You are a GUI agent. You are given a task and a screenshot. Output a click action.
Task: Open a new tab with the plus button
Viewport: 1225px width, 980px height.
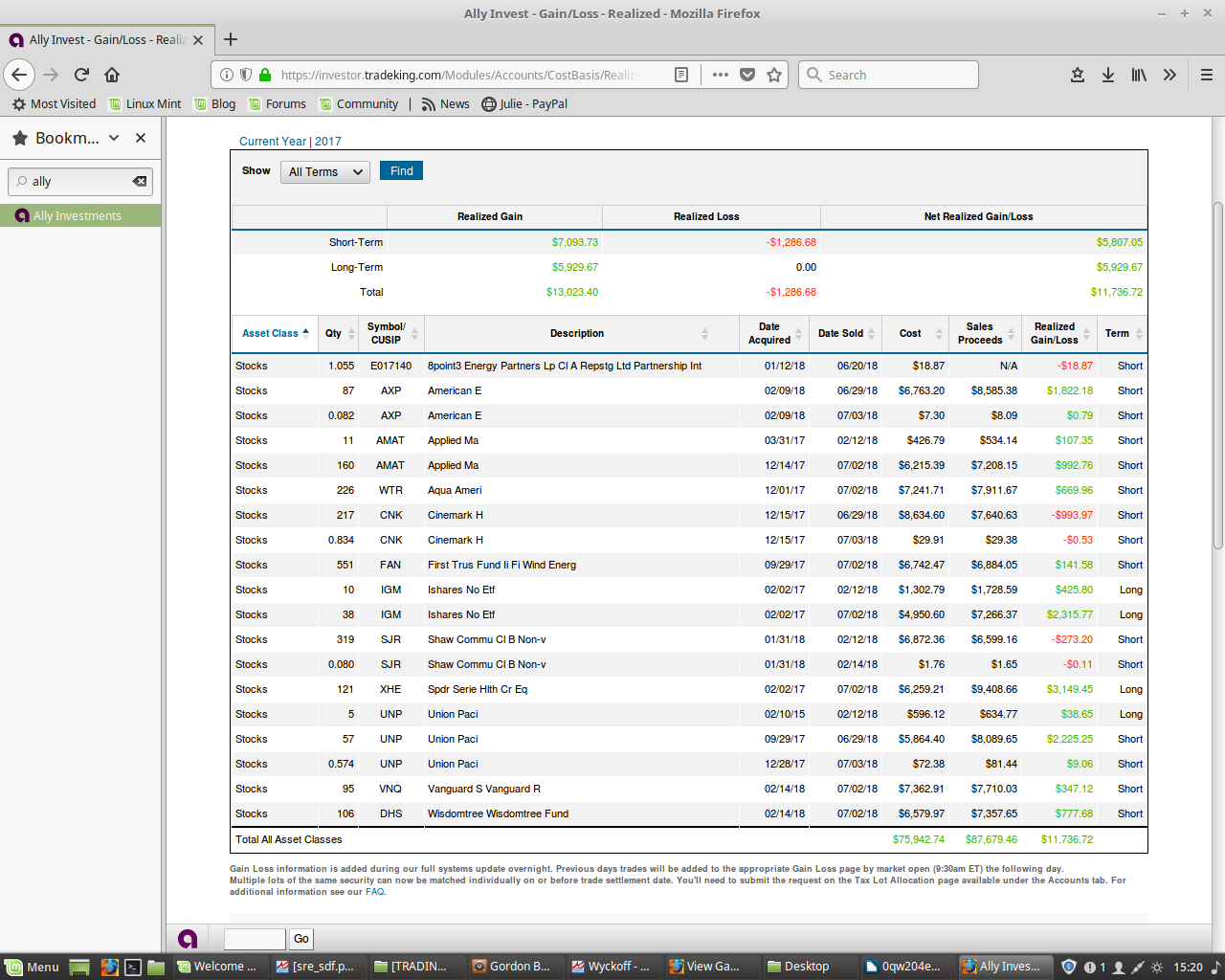click(231, 39)
